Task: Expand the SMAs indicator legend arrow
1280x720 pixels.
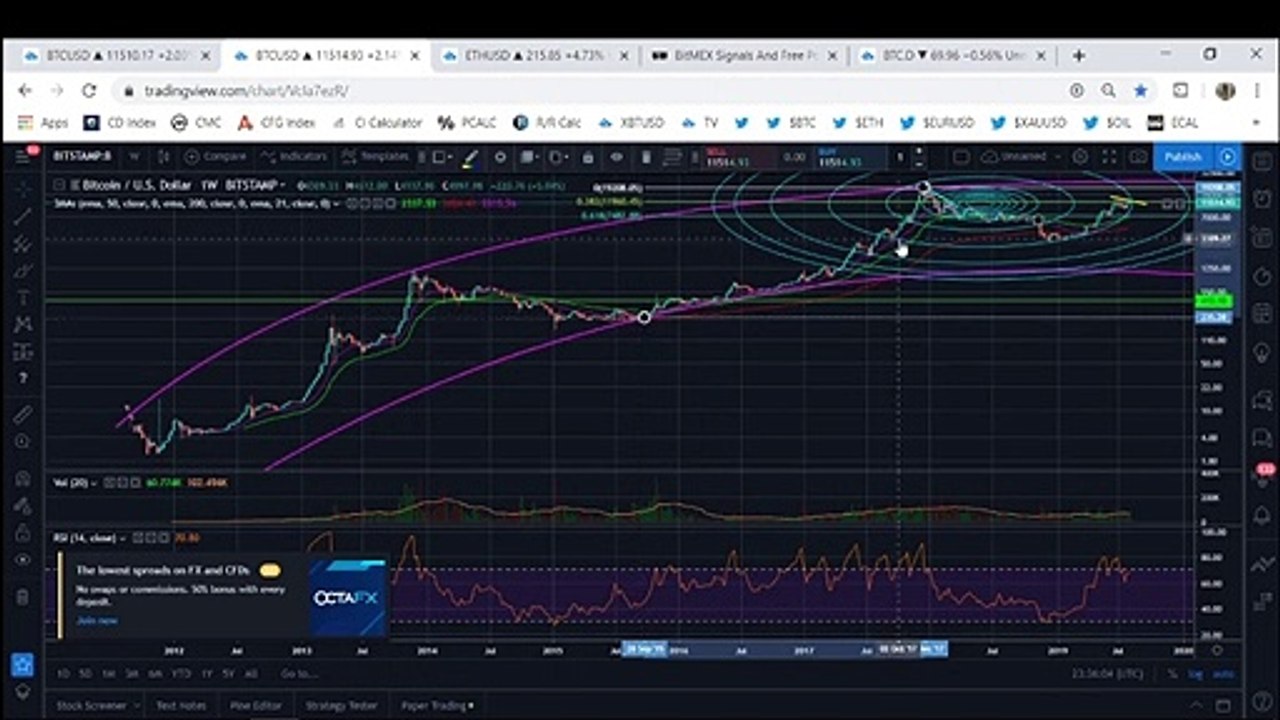Action: 337,204
